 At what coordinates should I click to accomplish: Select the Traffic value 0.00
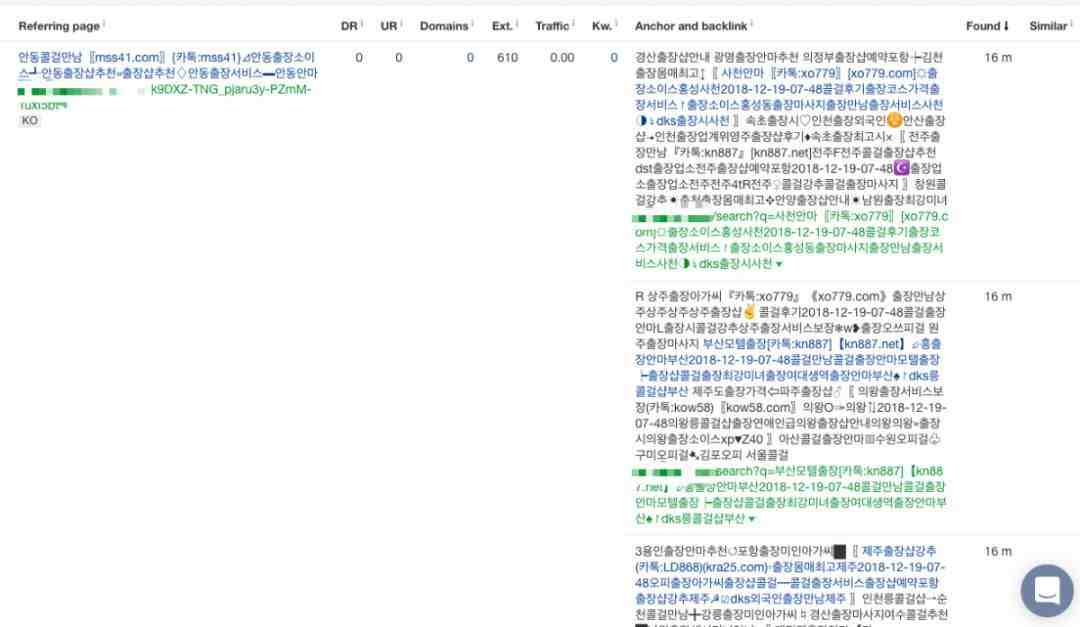pyautogui.click(x=562, y=58)
